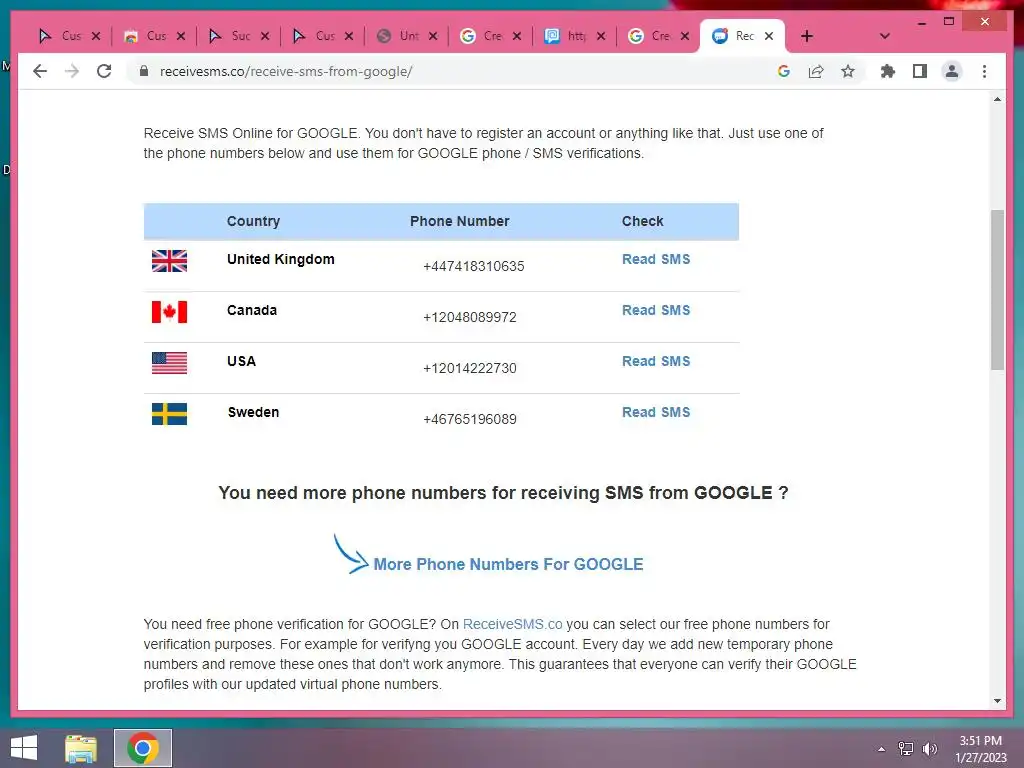1024x768 pixels.
Task: Click the Country column header
Action: [253, 221]
